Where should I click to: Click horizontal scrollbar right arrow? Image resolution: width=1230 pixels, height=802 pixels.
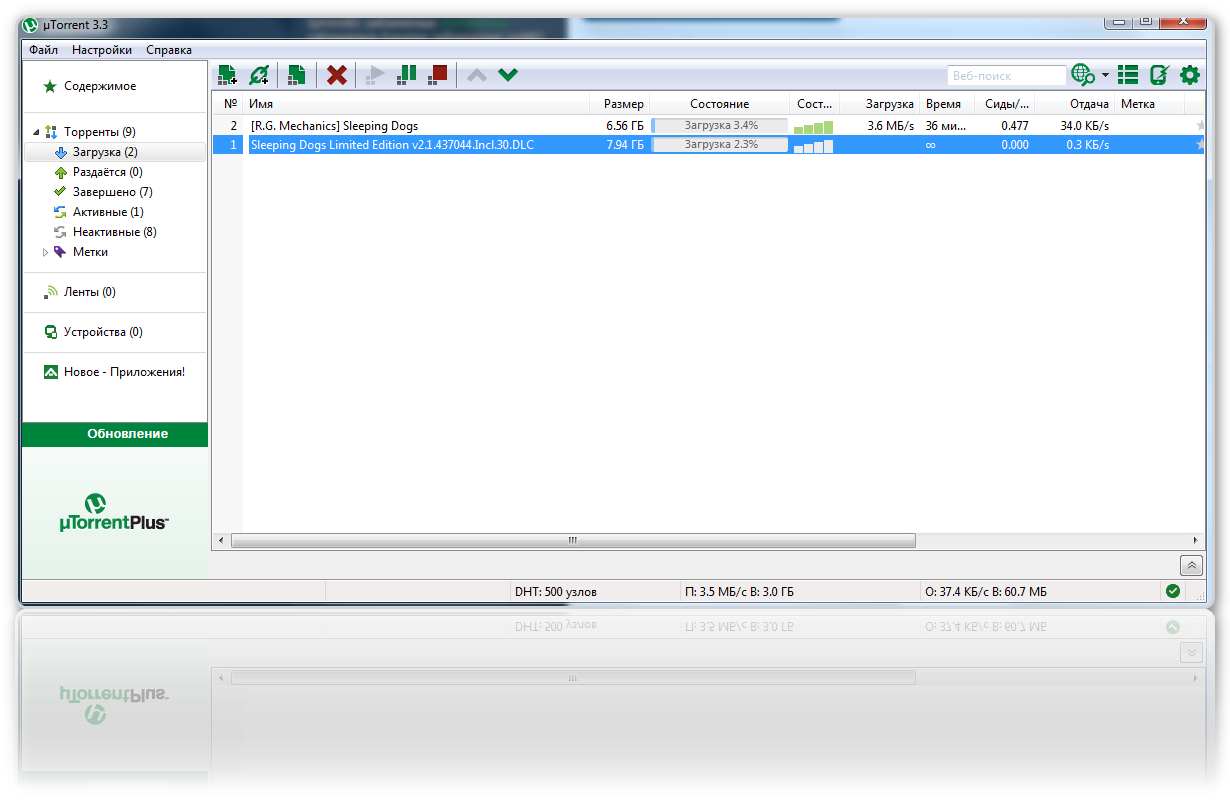(x=1196, y=540)
